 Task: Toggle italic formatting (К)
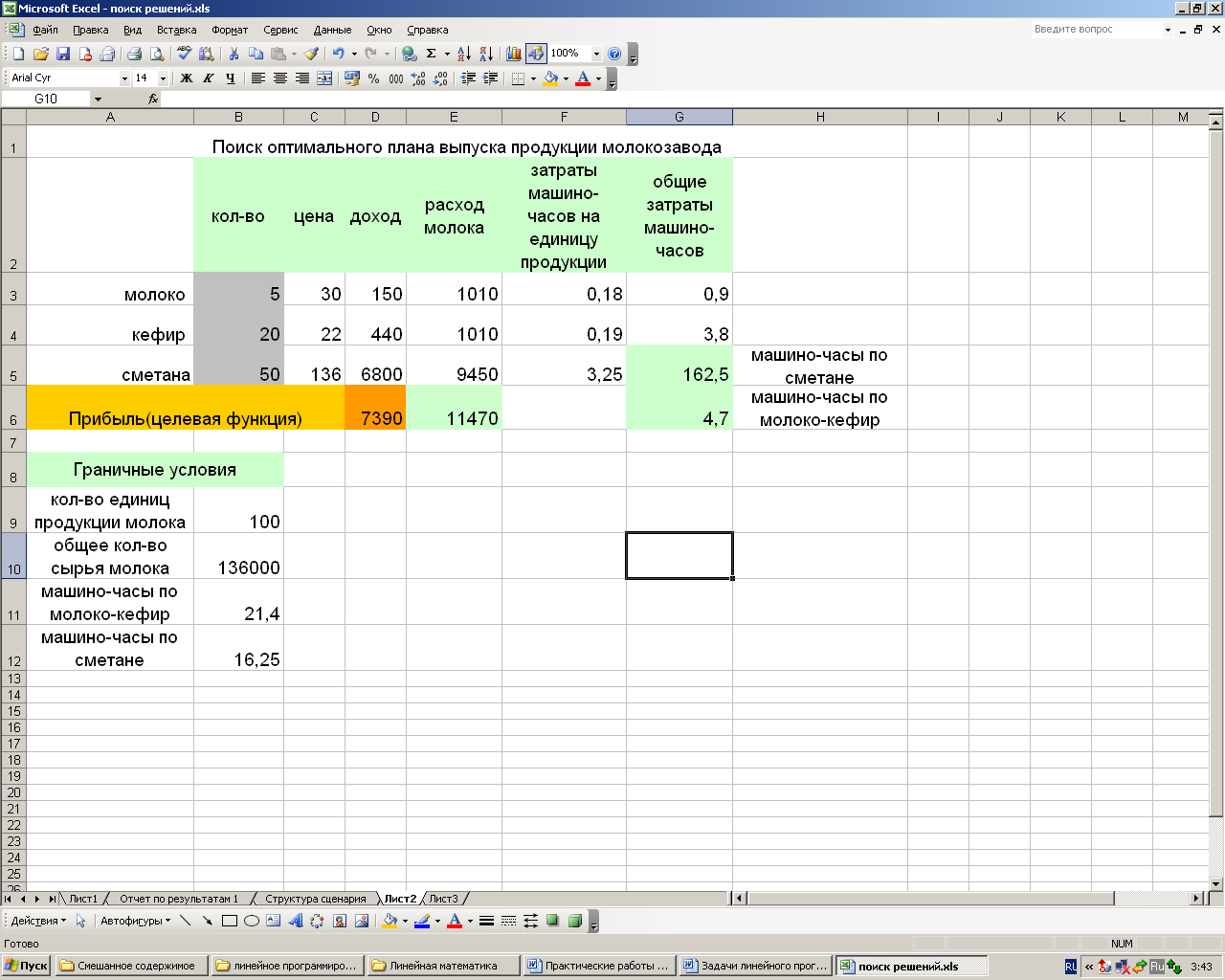pos(209,78)
